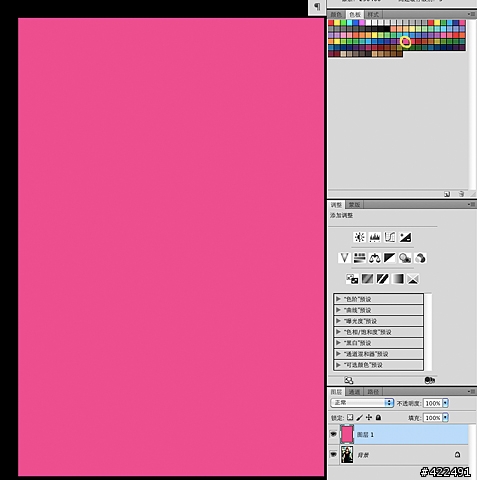
Task: Add a Brightness/Contrast adjustment
Action: point(359,237)
